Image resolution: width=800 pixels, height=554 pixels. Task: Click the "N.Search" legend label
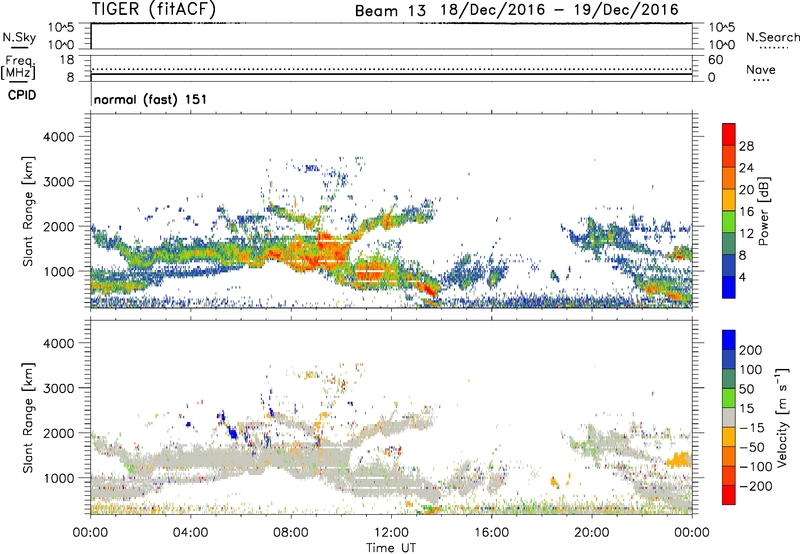[x=772, y=37]
